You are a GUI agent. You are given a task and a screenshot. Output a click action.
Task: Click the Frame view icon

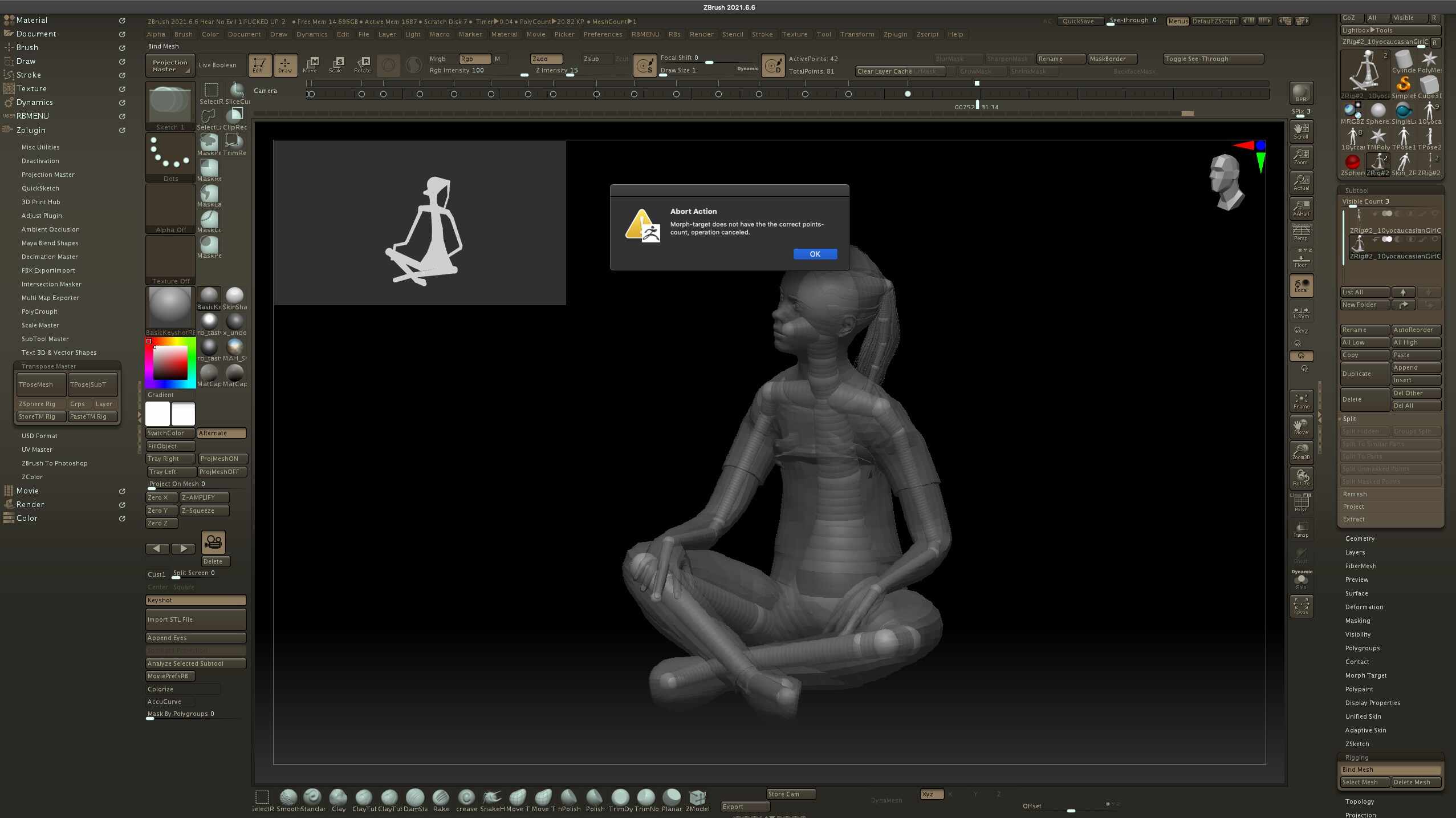coord(1301,401)
